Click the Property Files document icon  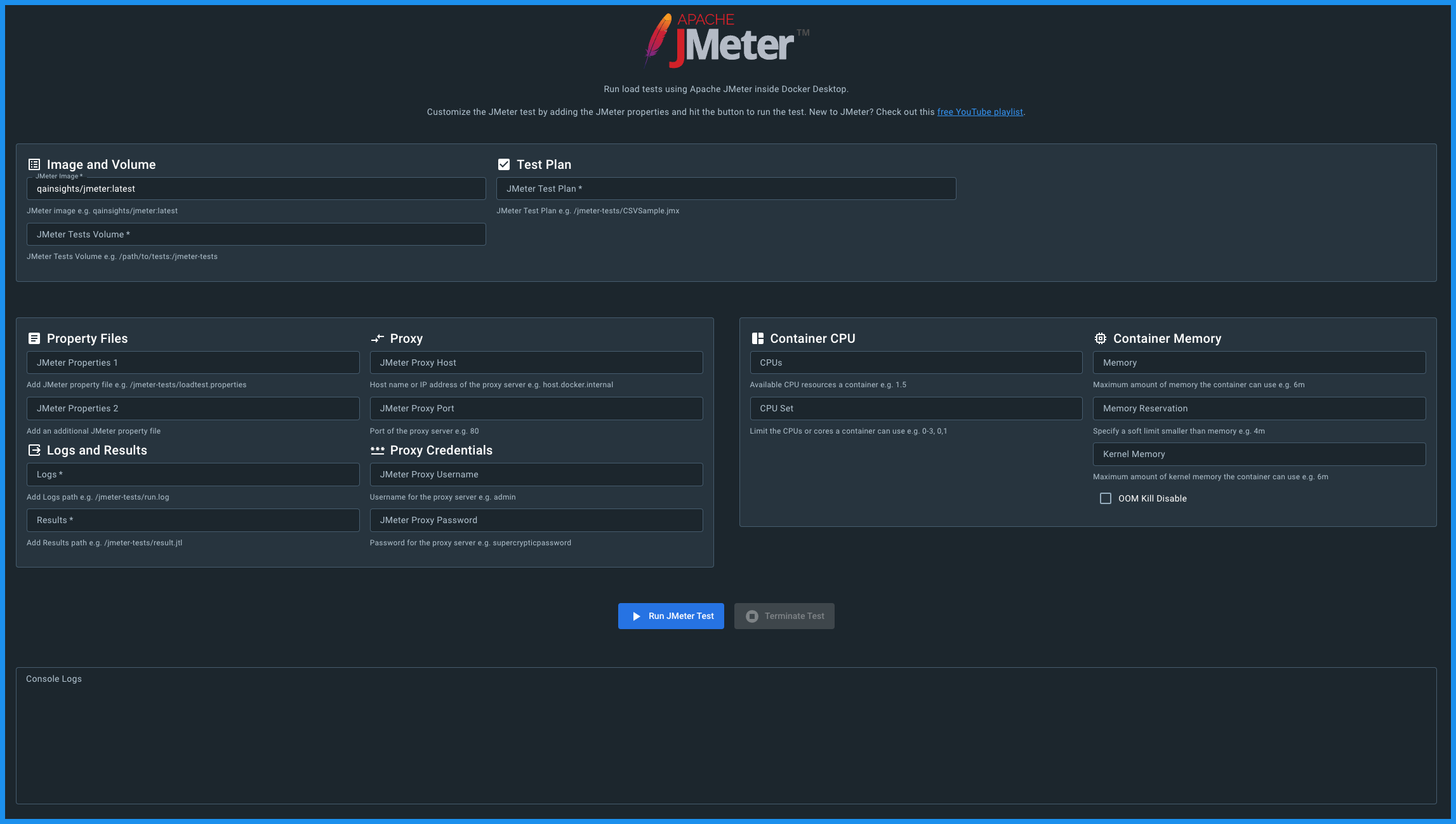[x=34, y=338]
